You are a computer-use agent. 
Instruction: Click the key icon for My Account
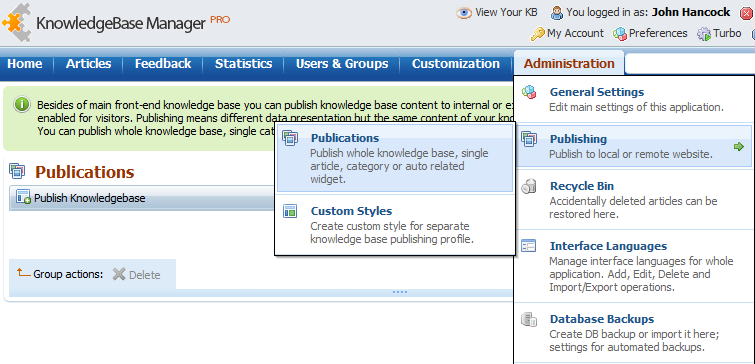coord(537,34)
